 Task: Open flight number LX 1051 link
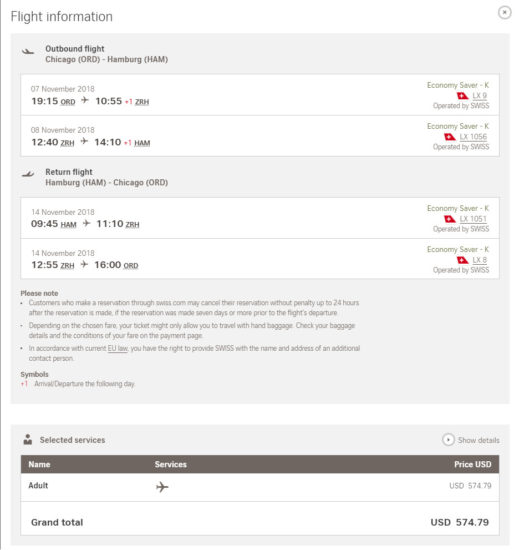(x=473, y=219)
